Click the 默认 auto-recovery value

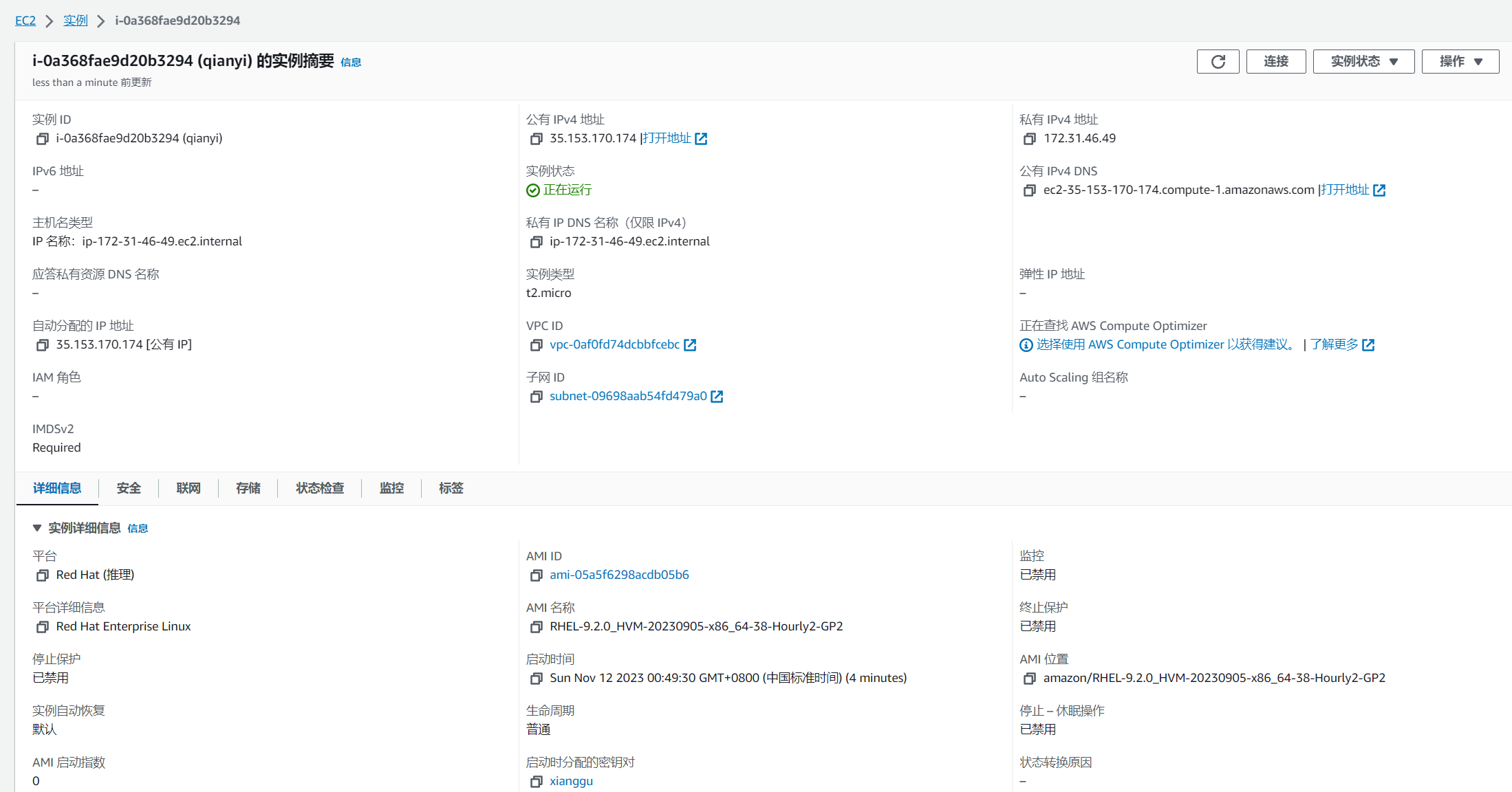(x=45, y=729)
